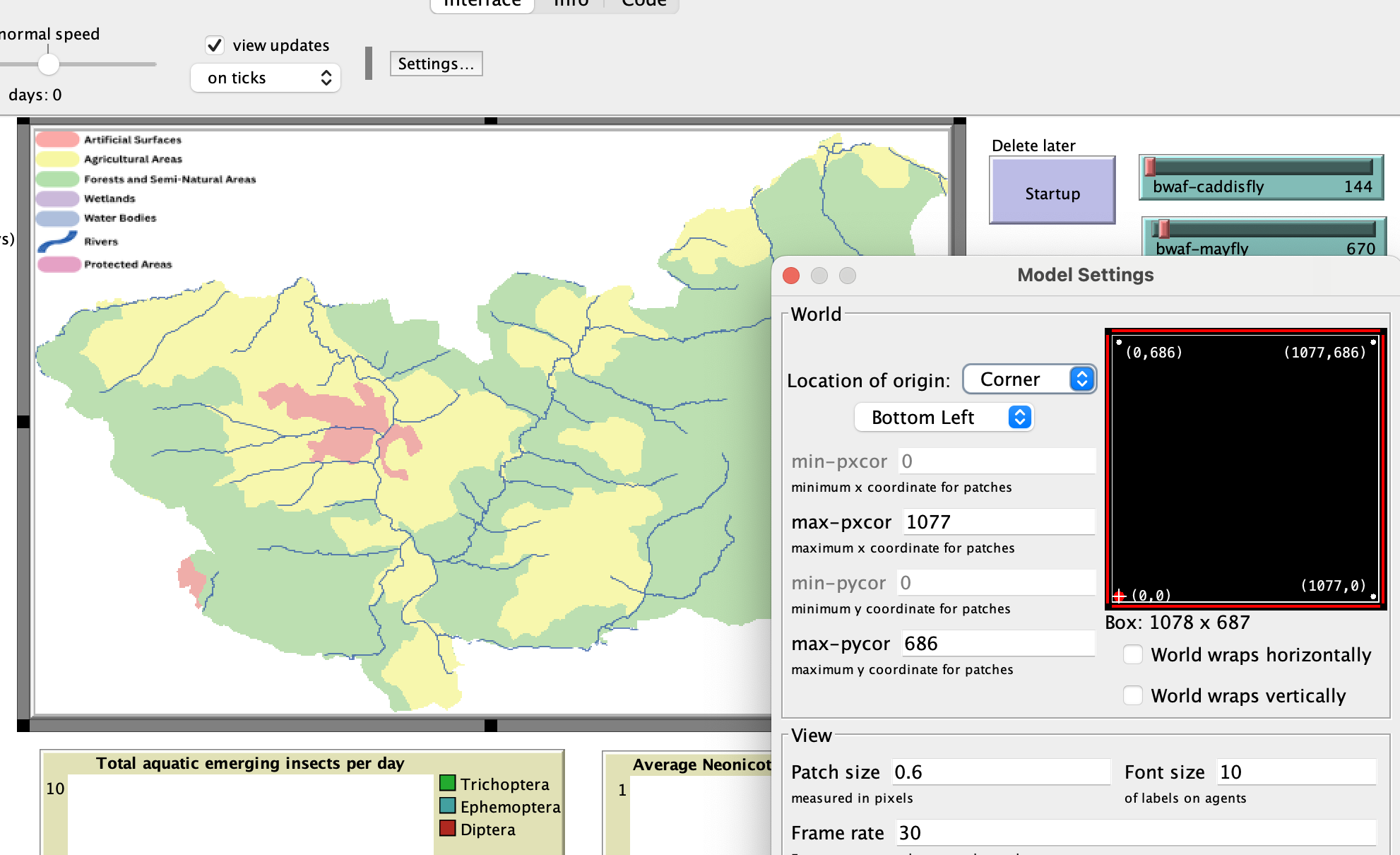Adjust the normal speed slider knob

48,64
